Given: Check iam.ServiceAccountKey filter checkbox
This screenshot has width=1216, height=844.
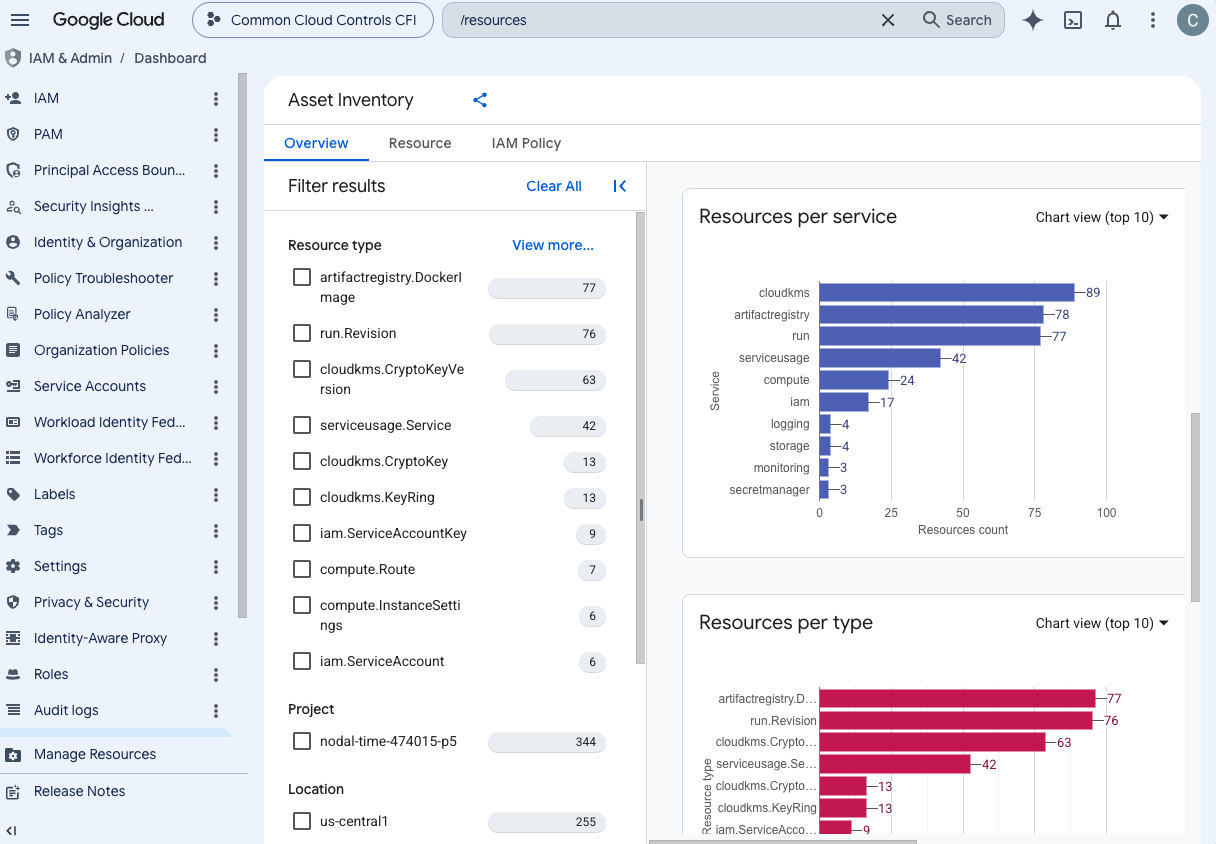Looking at the screenshot, I should (302, 533).
